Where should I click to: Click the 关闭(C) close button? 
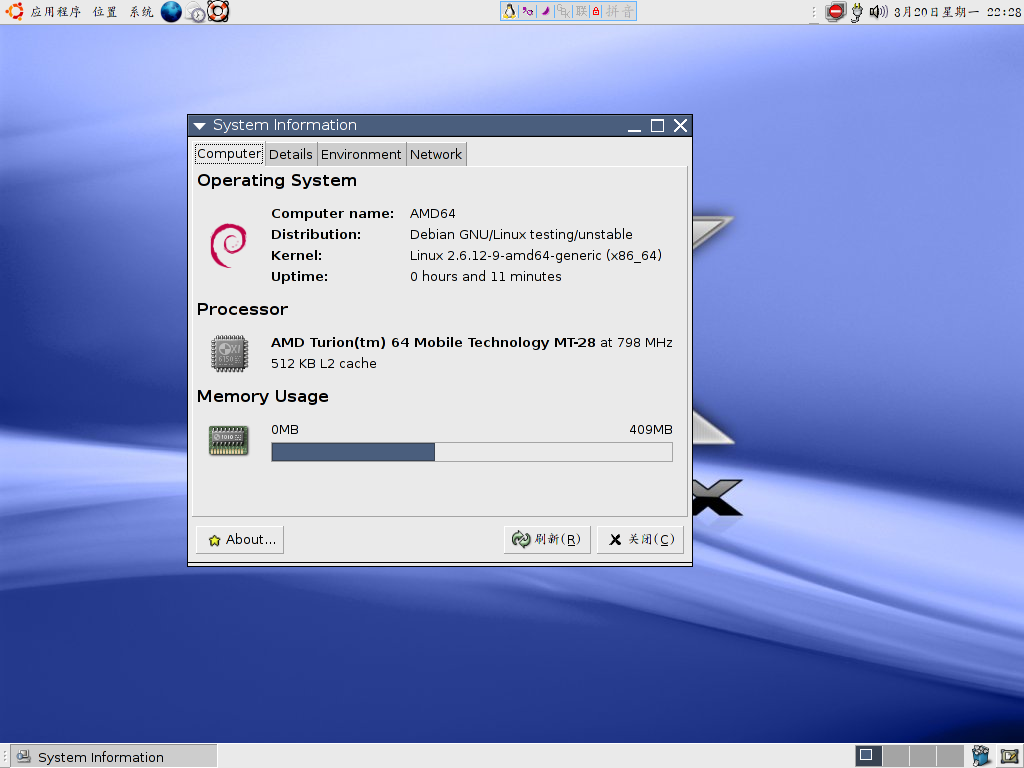[x=641, y=539]
